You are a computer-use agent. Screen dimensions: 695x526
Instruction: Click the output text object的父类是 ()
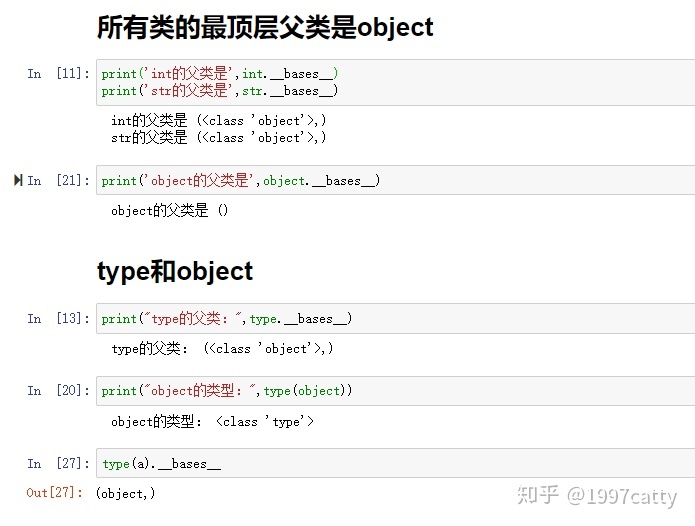point(169,210)
